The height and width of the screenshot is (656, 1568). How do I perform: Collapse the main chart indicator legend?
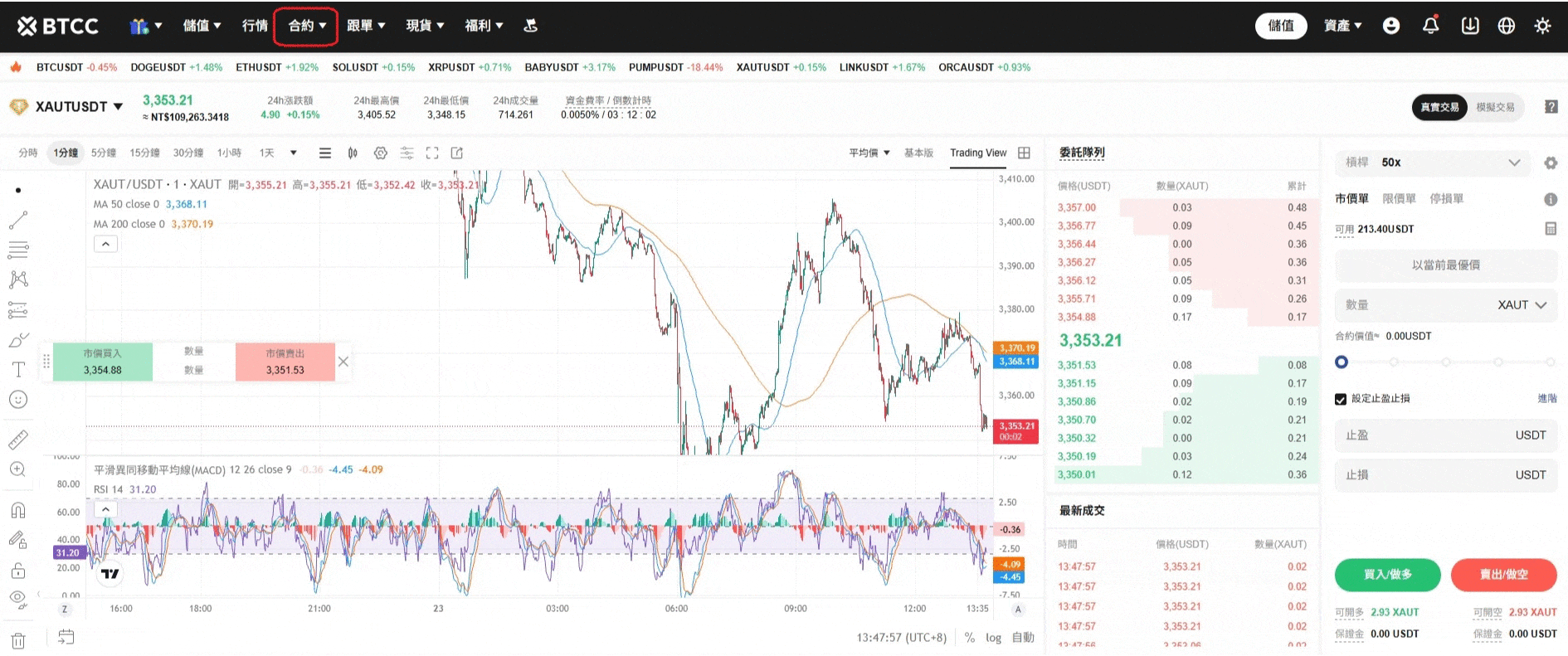point(105,244)
